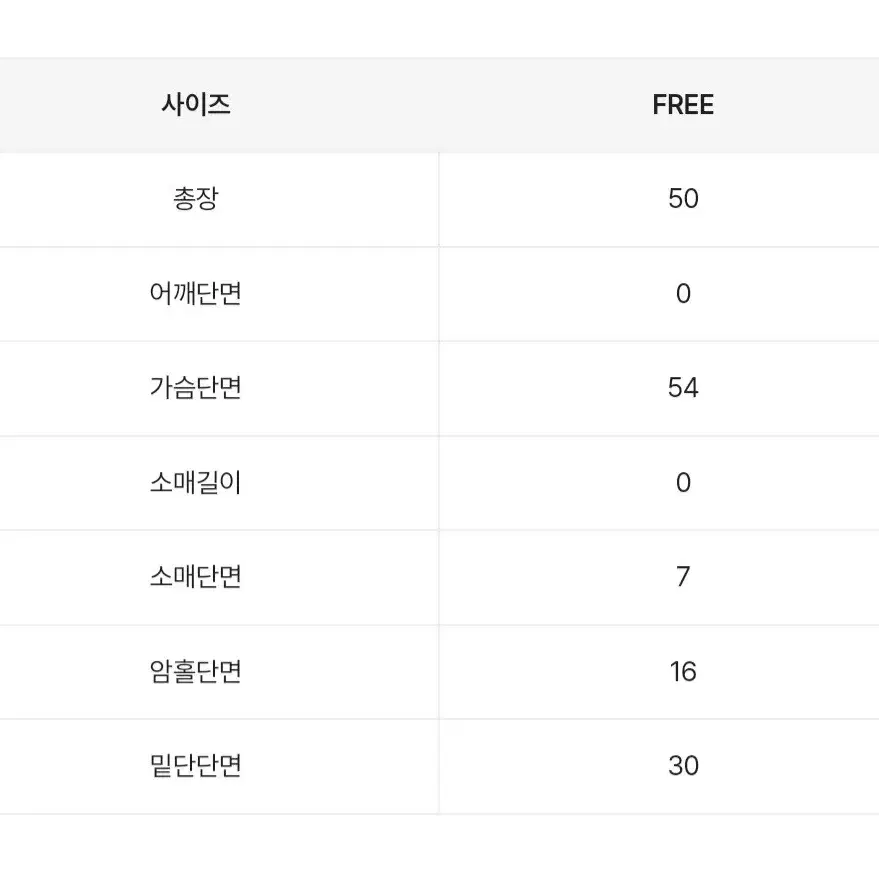
Task: Click the 소매단면 value 7
Action: 683,576
